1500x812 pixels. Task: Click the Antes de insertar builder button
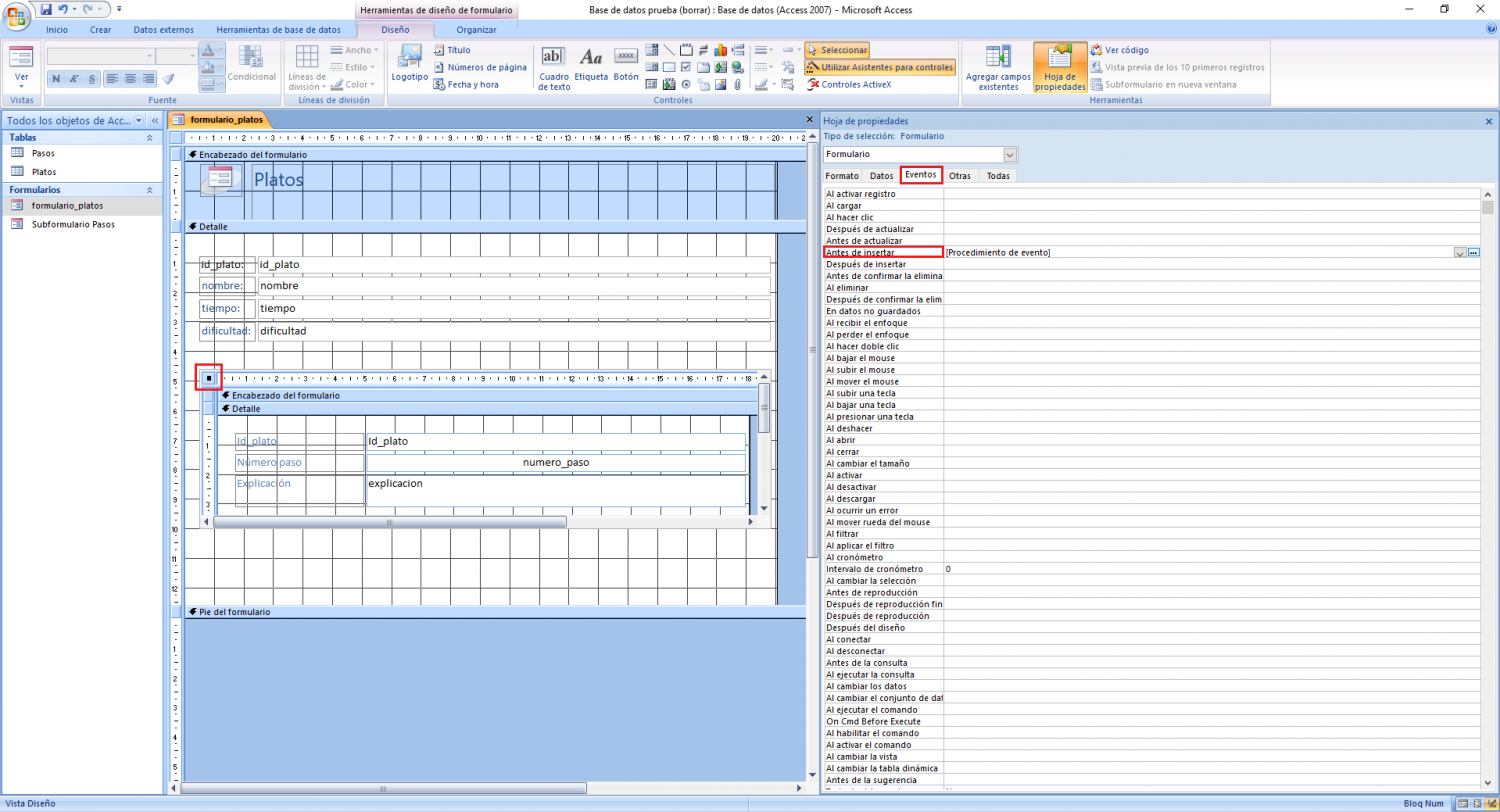1473,253
